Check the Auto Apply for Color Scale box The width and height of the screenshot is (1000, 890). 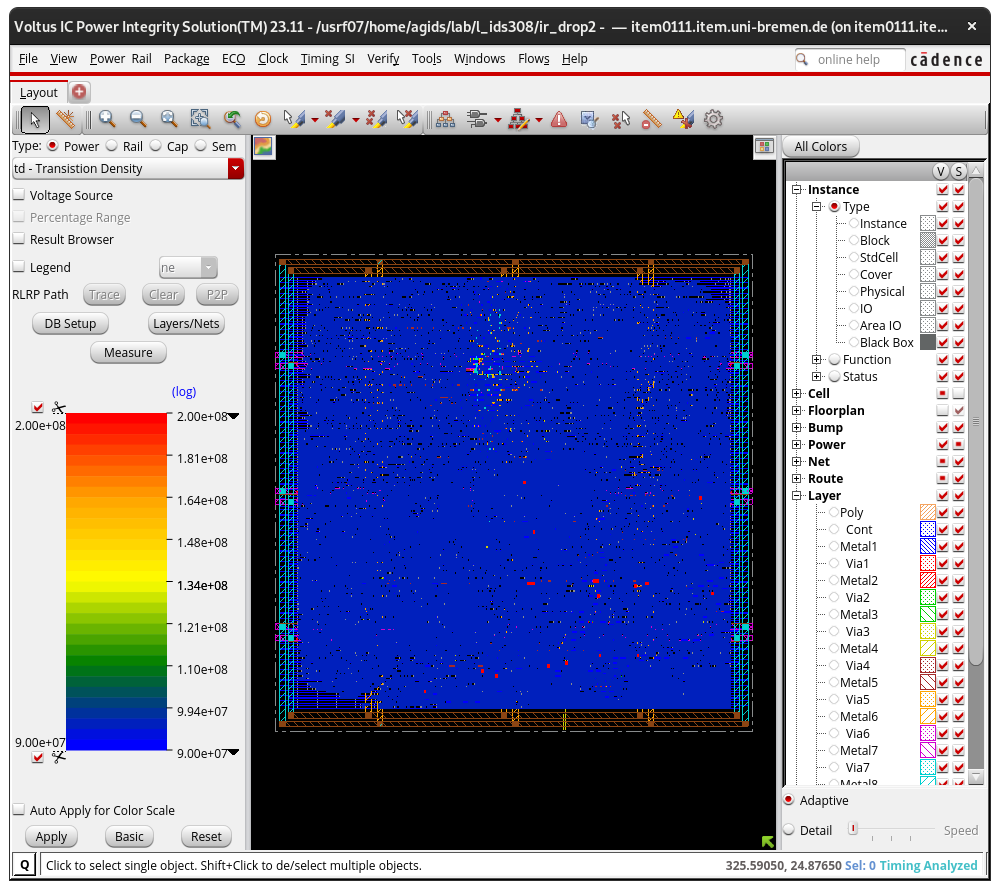click(19, 811)
